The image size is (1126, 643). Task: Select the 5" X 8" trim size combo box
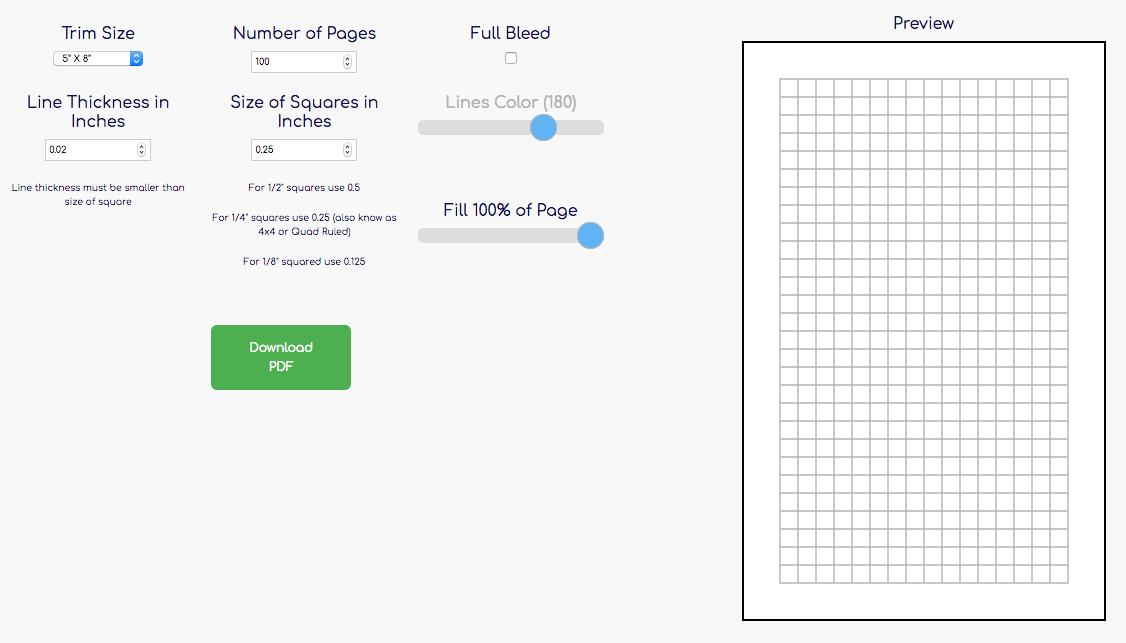coord(97,58)
